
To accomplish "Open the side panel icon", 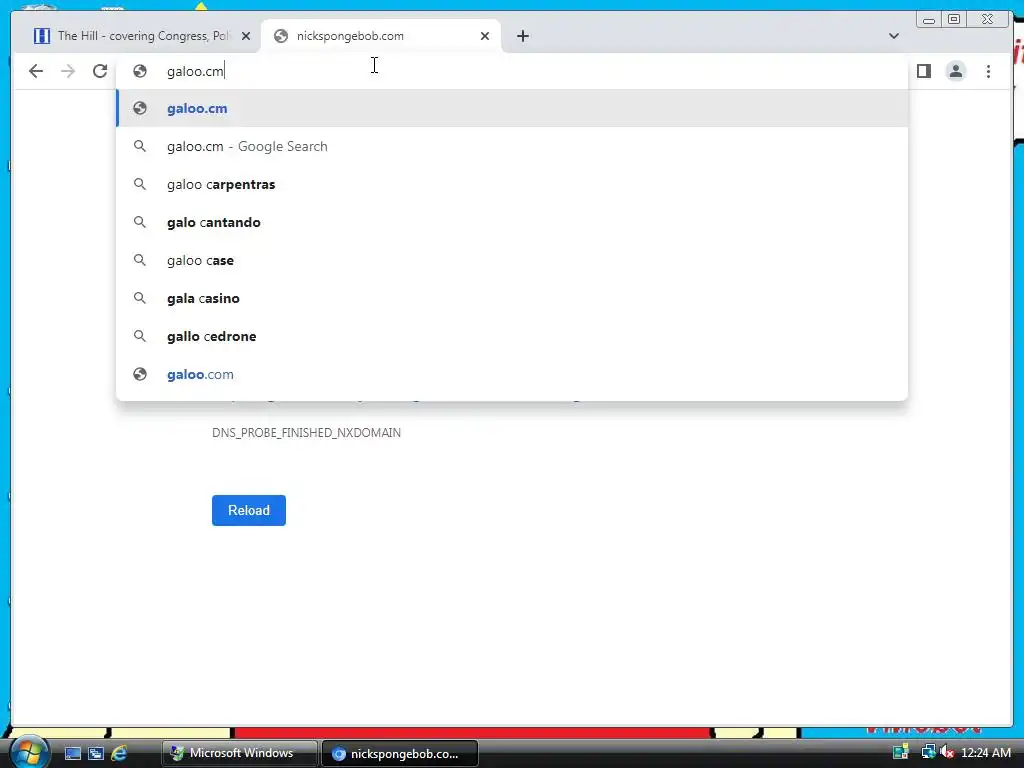I will point(923,71).
